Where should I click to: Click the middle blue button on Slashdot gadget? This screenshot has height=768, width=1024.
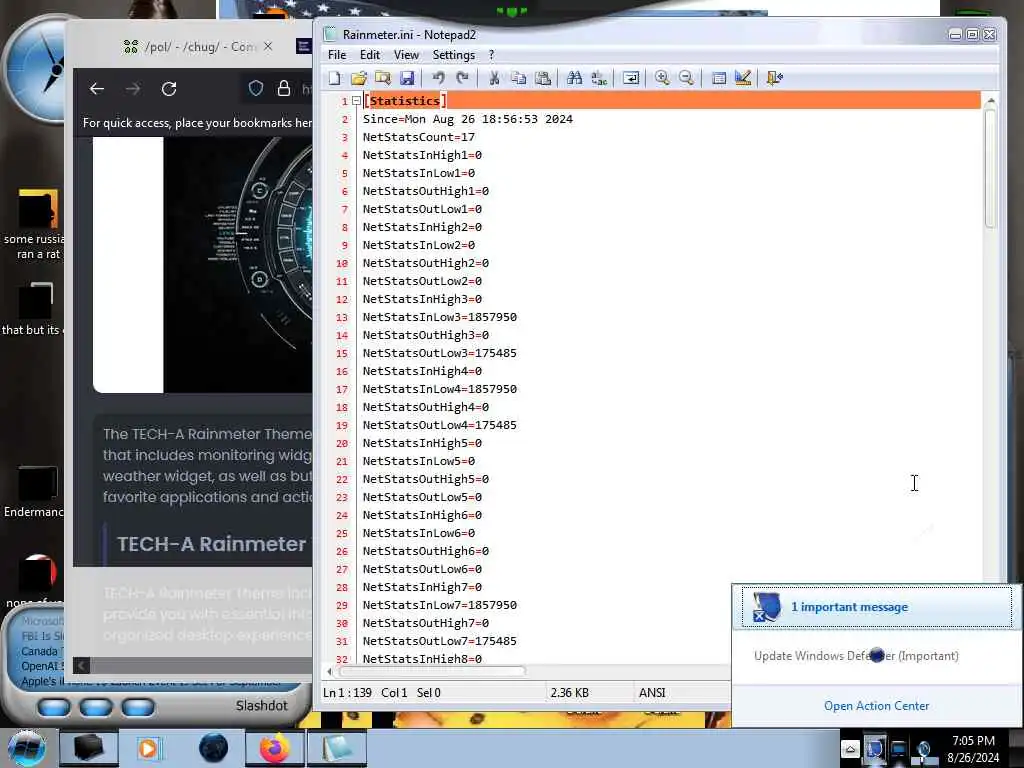96,707
